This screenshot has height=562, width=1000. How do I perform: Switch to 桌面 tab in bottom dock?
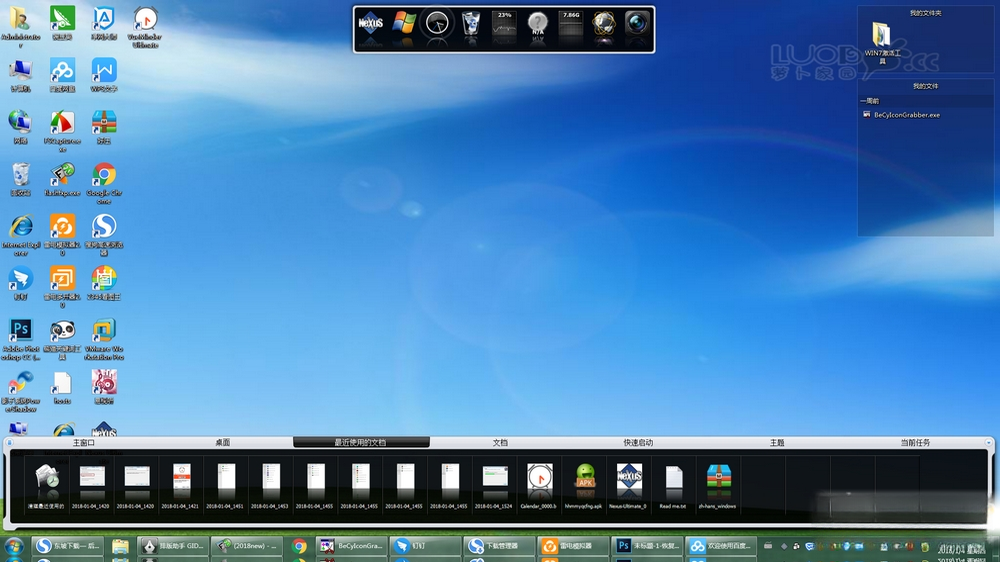click(x=223, y=442)
